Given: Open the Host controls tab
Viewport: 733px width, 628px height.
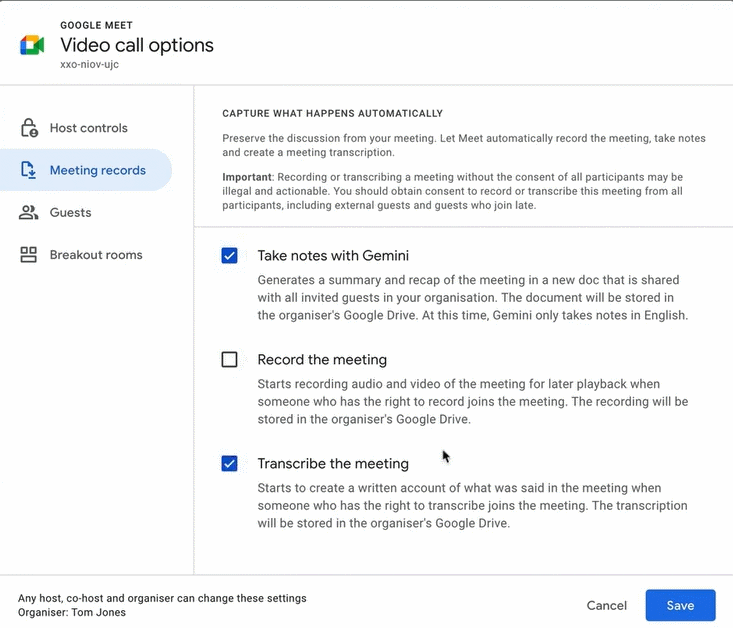Looking at the screenshot, I should 86,128.
